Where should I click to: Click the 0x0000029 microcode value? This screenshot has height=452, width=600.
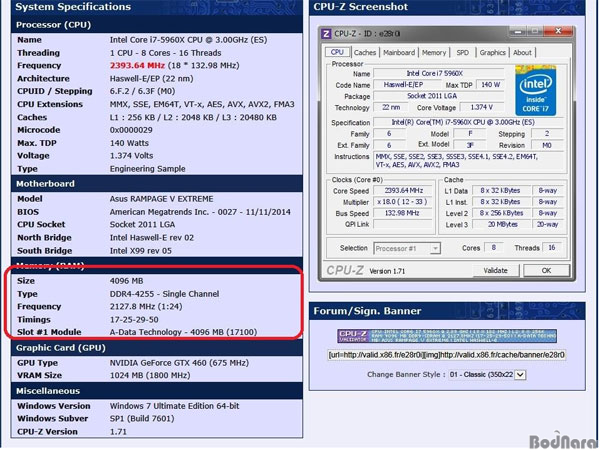point(131,130)
